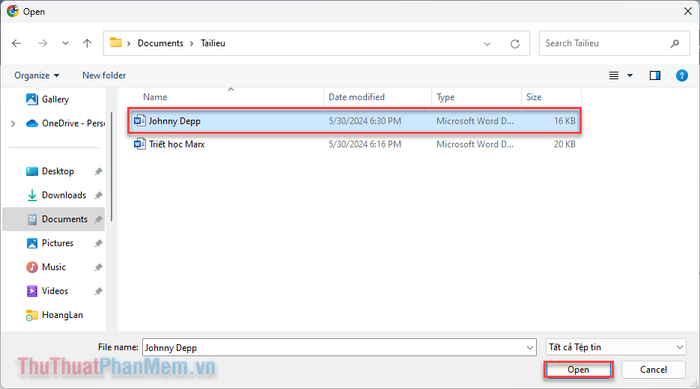
Task: Click the Cancel button
Action: point(653,370)
